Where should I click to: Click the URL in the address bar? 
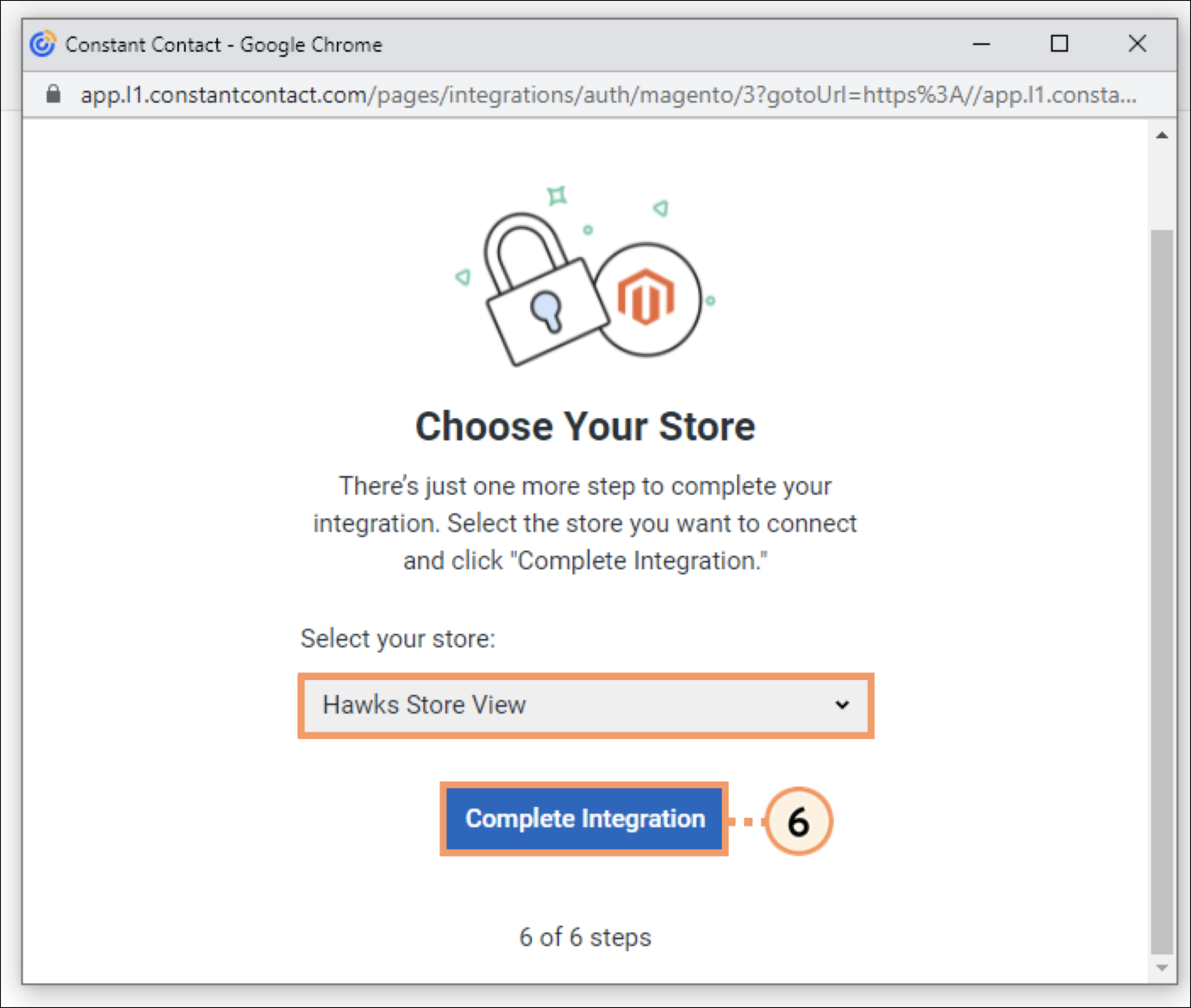point(608,94)
